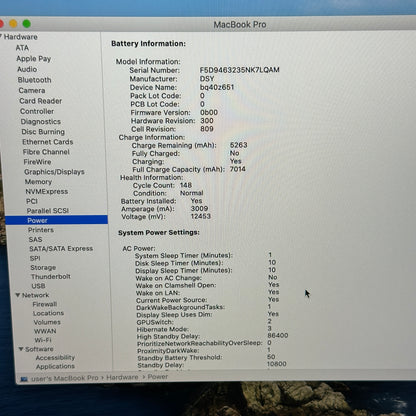This screenshot has height=416, width=416.
Task: Click the amperage value 3009
Action: coord(199,209)
